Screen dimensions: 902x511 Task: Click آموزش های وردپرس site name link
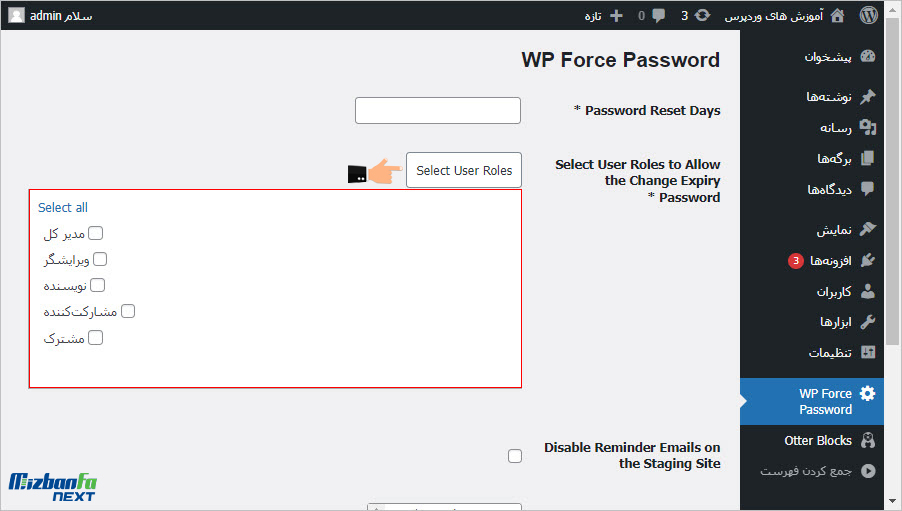[x=774, y=16]
